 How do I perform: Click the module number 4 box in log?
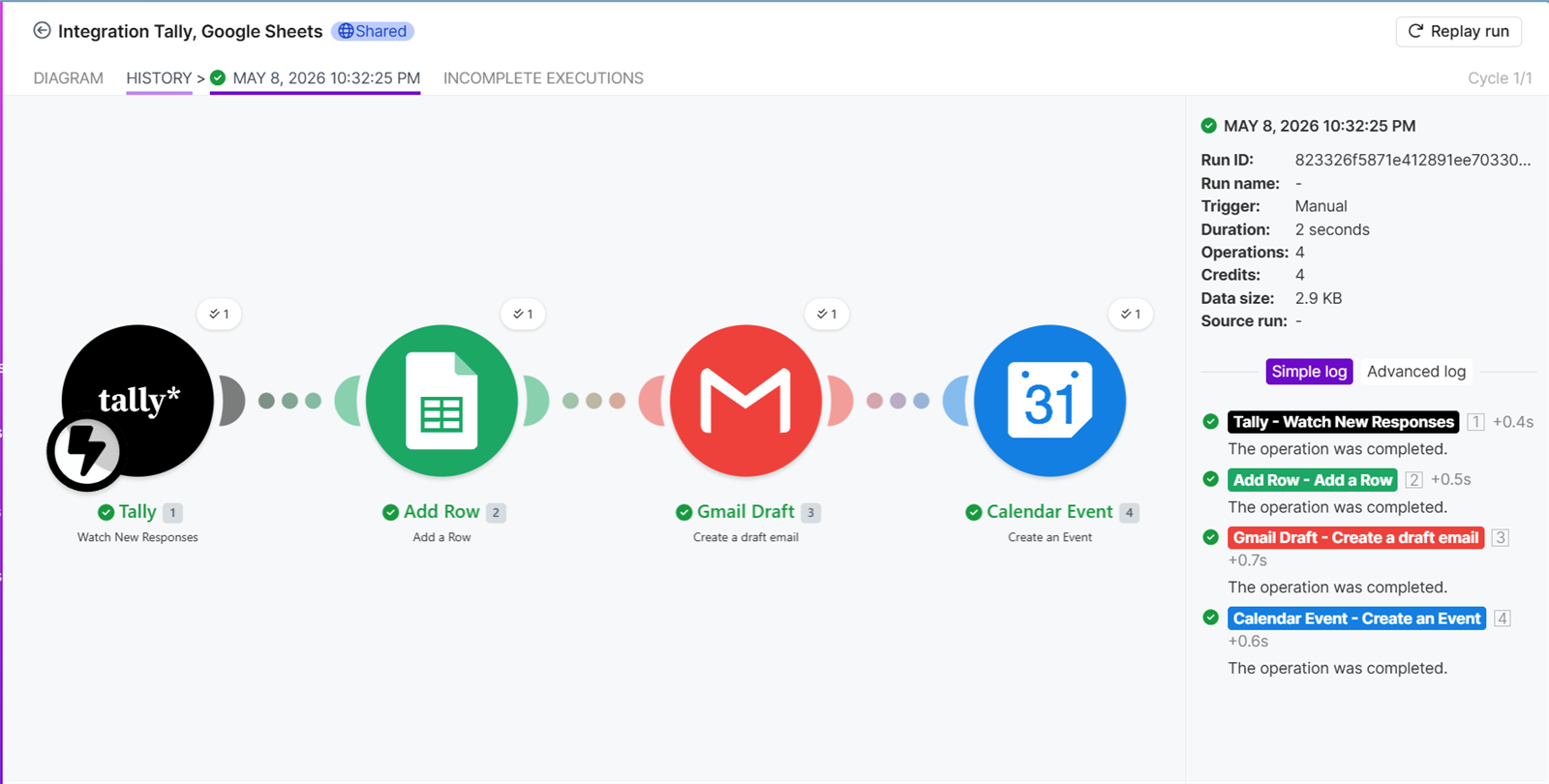1503,618
